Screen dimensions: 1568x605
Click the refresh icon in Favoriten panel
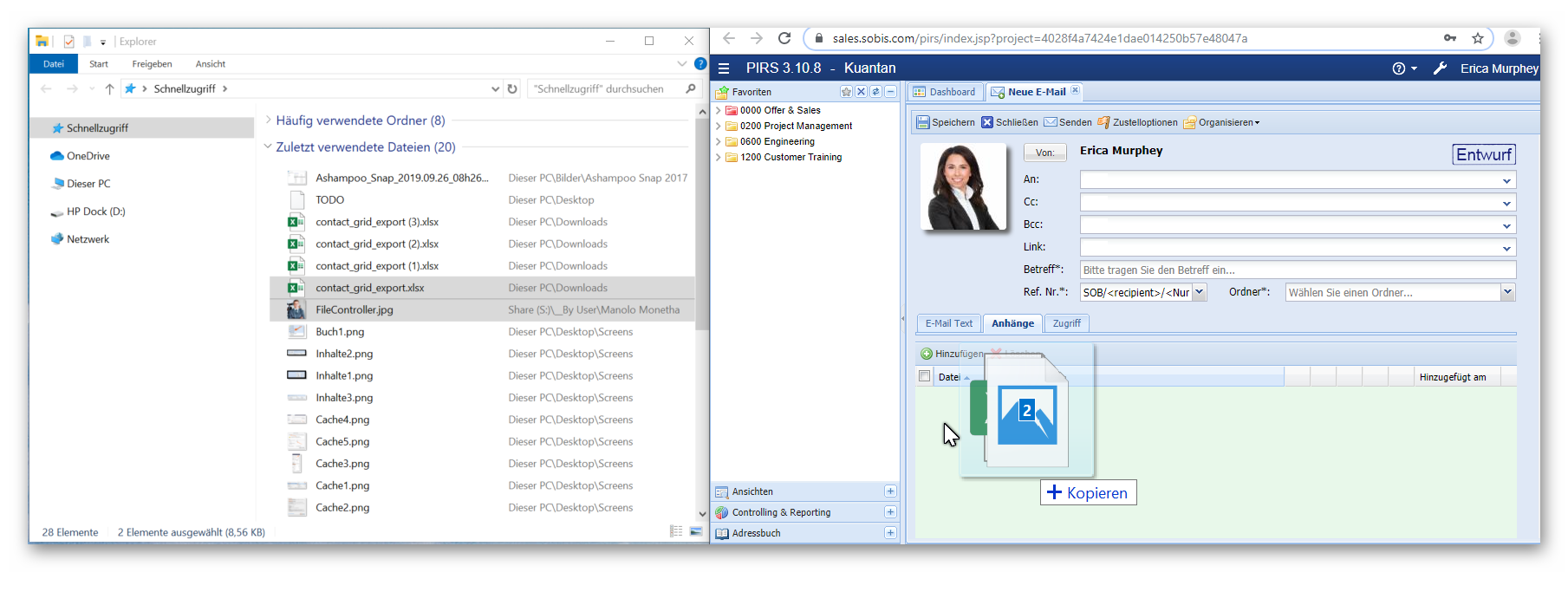[875, 92]
